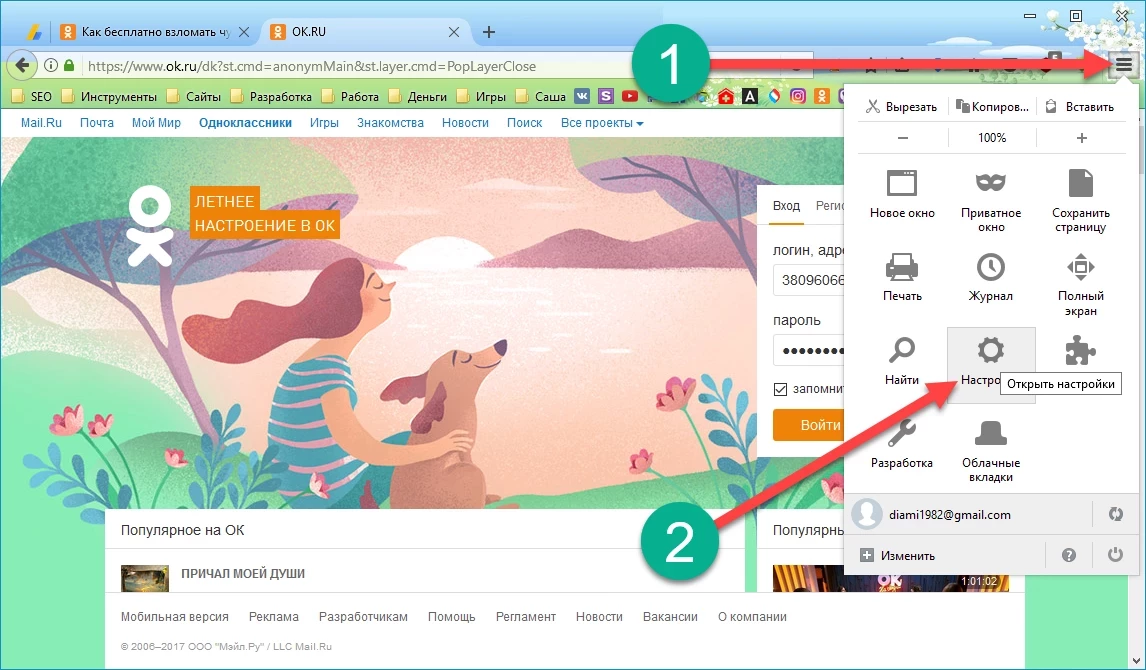The image size is (1146, 670).
Task: Click the 'Мобильная версия' footer link
Action: [174, 617]
